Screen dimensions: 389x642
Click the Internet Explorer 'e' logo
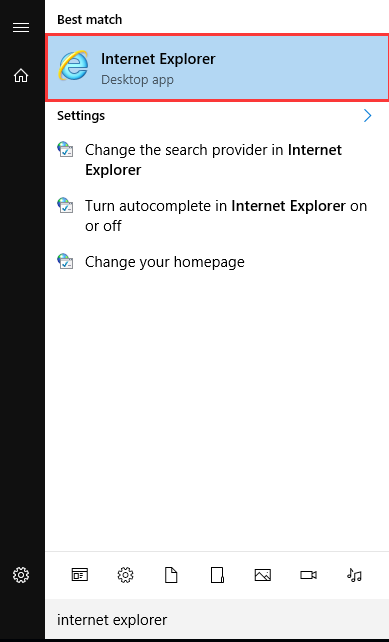[73, 66]
